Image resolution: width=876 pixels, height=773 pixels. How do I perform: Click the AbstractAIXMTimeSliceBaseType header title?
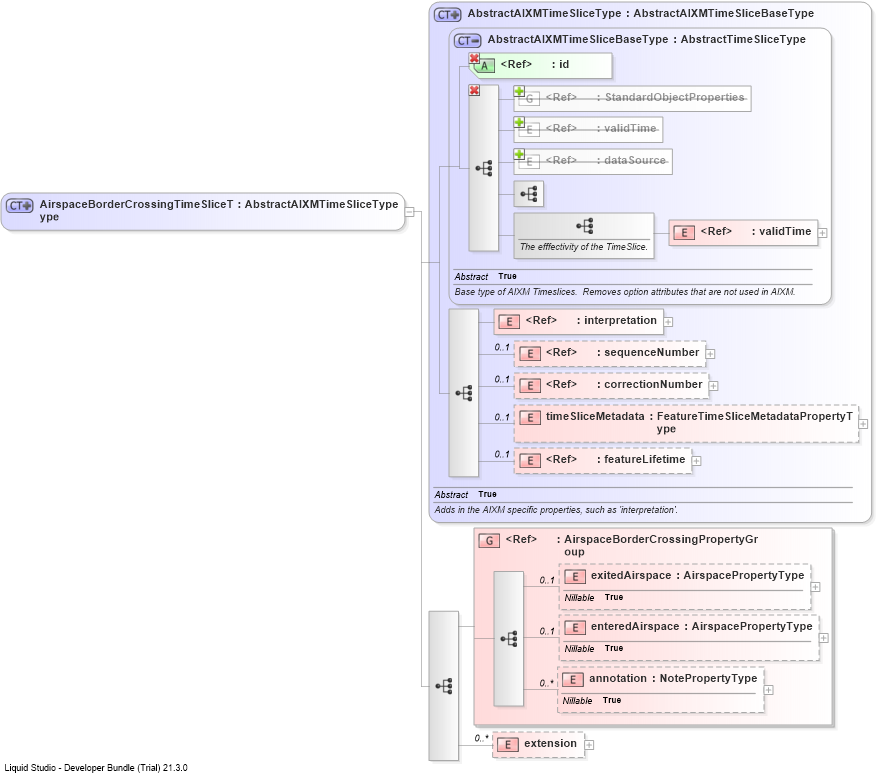(646, 39)
